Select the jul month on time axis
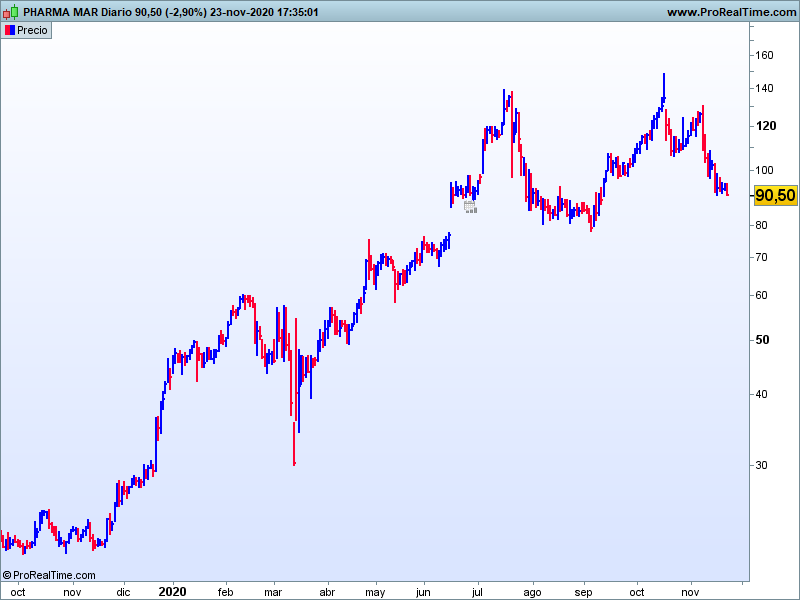Viewport: 800px width, 600px height. [477, 592]
